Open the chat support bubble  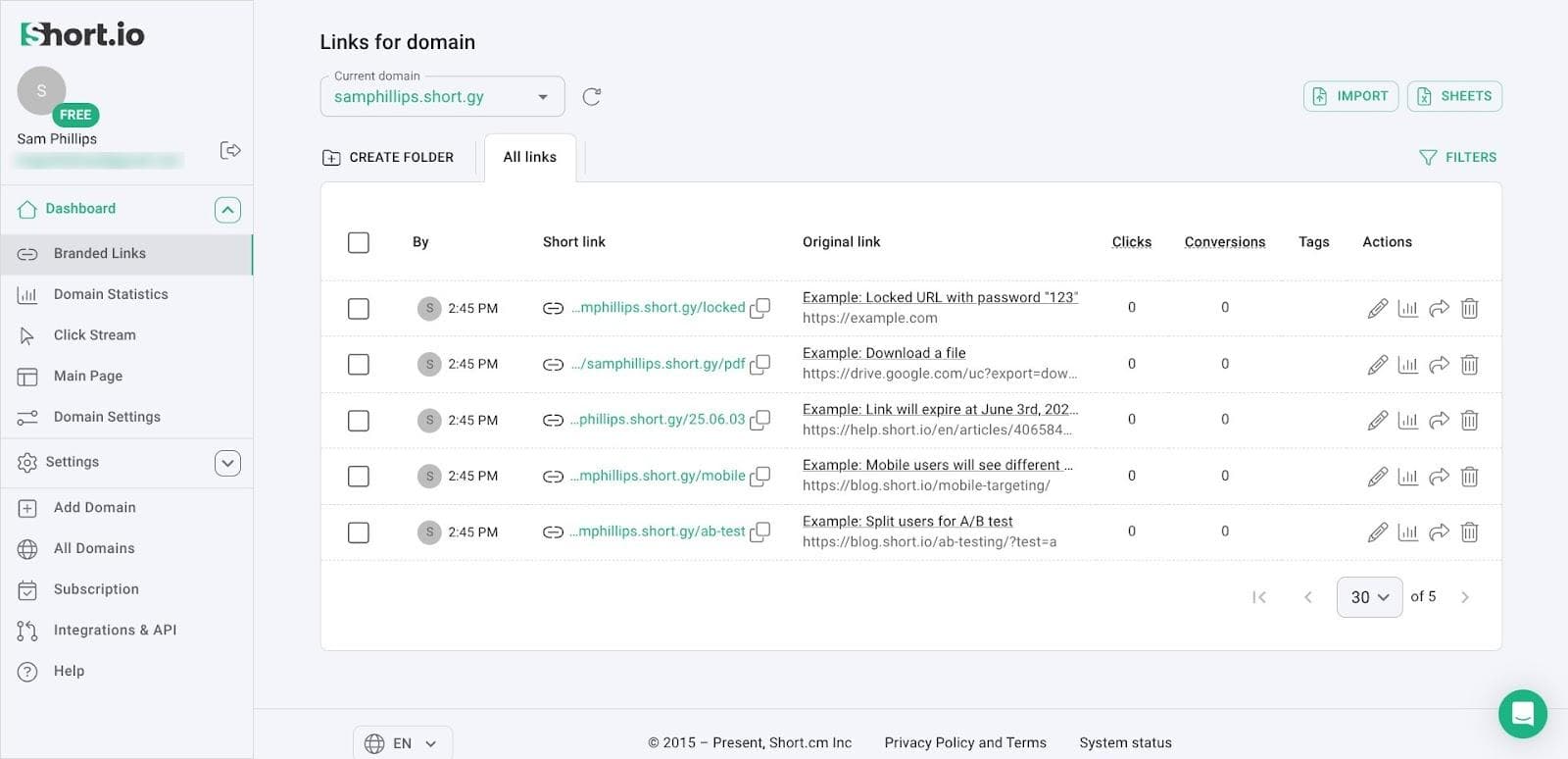point(1522,713)
